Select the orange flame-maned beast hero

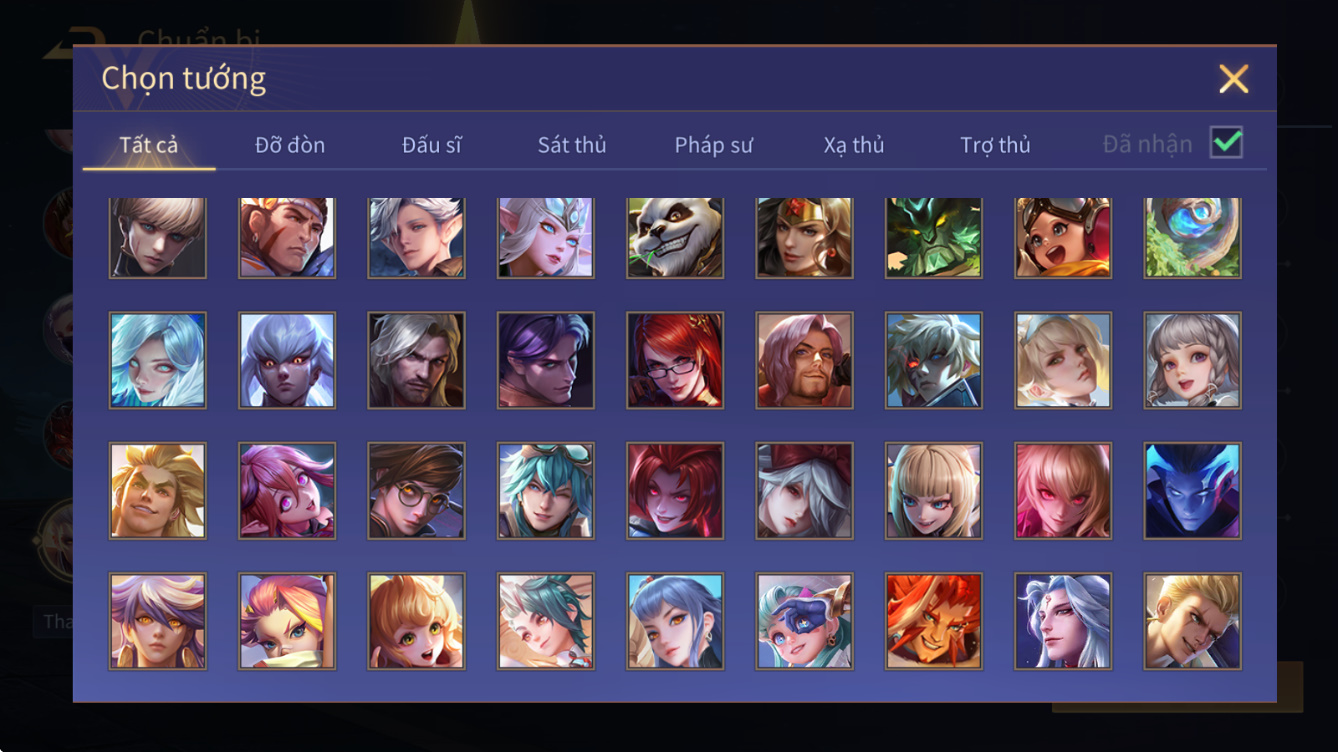[934, 621]
